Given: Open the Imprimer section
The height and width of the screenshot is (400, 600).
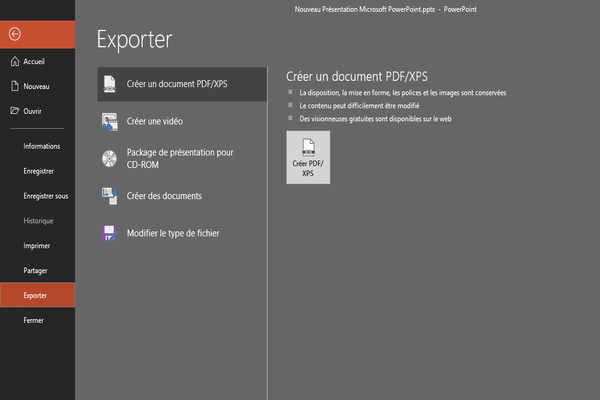Looking at the screenshot, I should point(38,246).
